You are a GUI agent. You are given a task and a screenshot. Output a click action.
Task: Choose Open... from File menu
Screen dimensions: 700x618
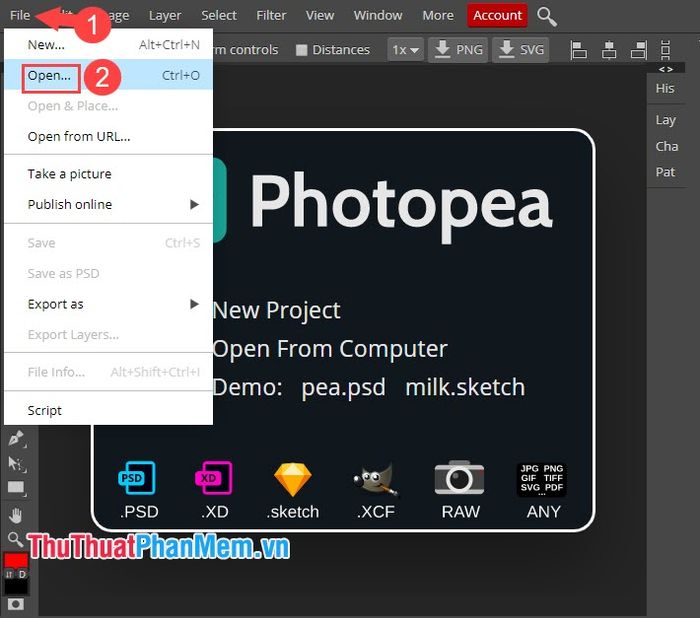coord(108,75)
